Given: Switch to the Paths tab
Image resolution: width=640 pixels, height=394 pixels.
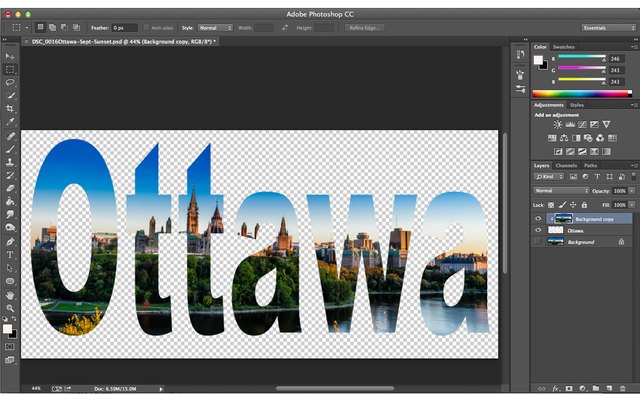Looking at the screenshot, I should 590,165.
